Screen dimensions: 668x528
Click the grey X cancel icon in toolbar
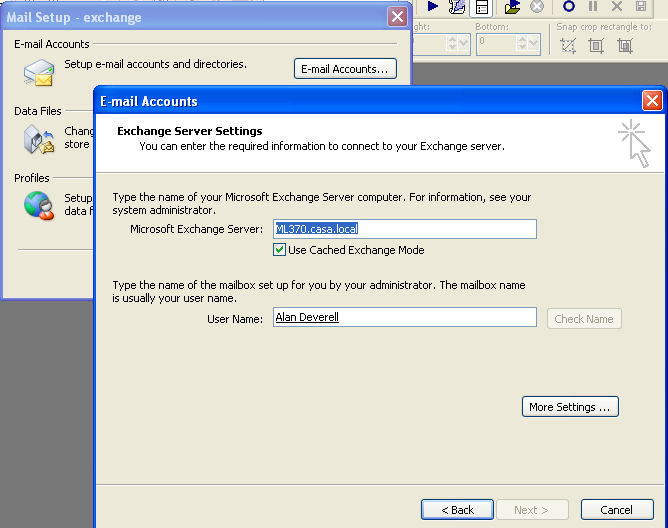616,6
